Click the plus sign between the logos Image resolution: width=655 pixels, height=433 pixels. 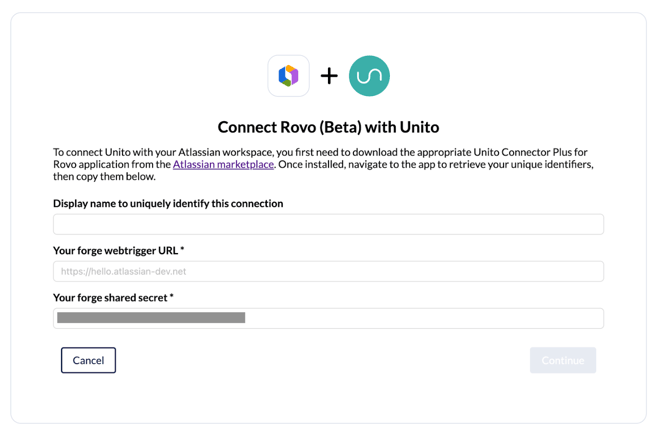click(329, 76)
